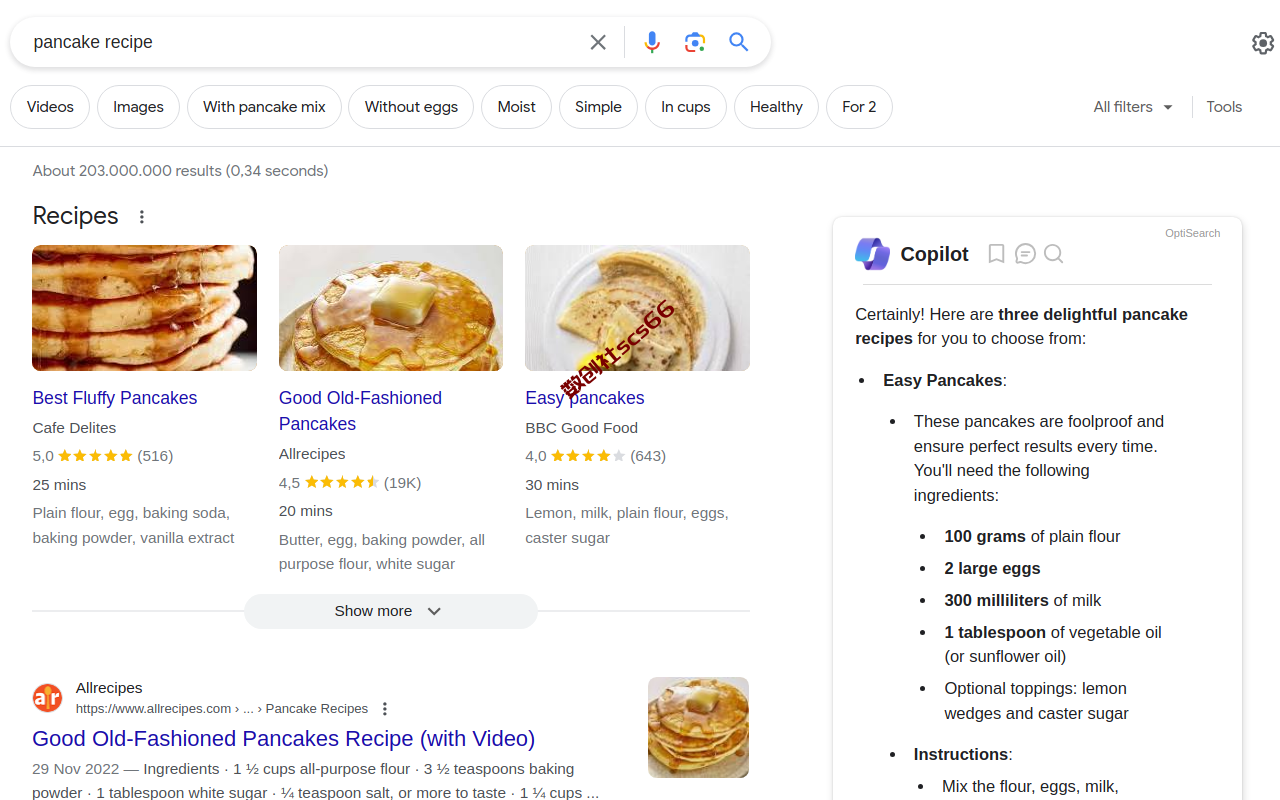Click the Allrecipes URL breadcrumb text

pyautogui.click(x=222, y=709)
